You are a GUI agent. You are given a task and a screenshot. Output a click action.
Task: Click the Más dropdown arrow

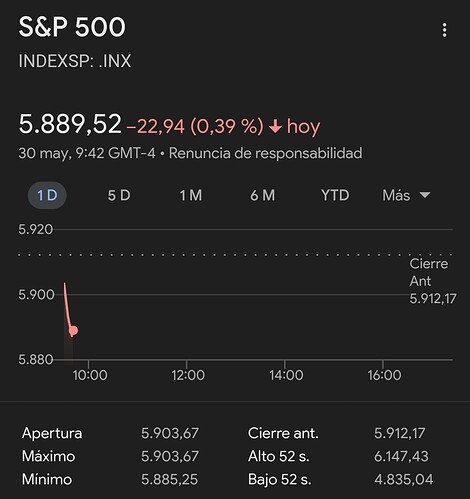(x=425, y=195)
